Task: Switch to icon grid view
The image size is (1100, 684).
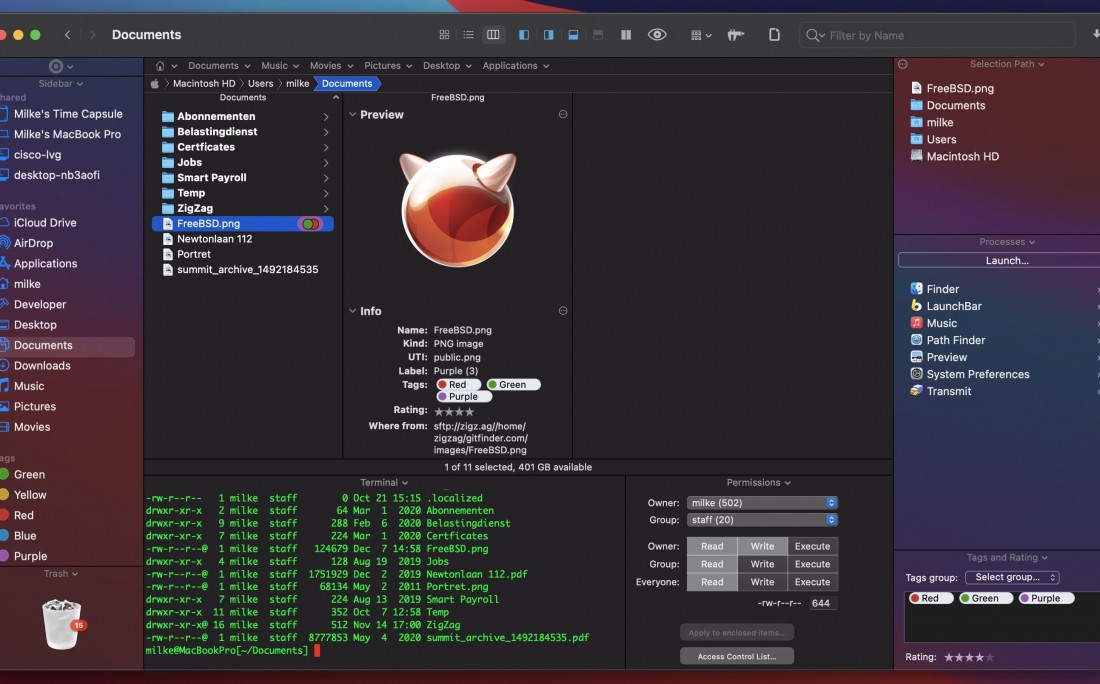Action: point(444,35)
